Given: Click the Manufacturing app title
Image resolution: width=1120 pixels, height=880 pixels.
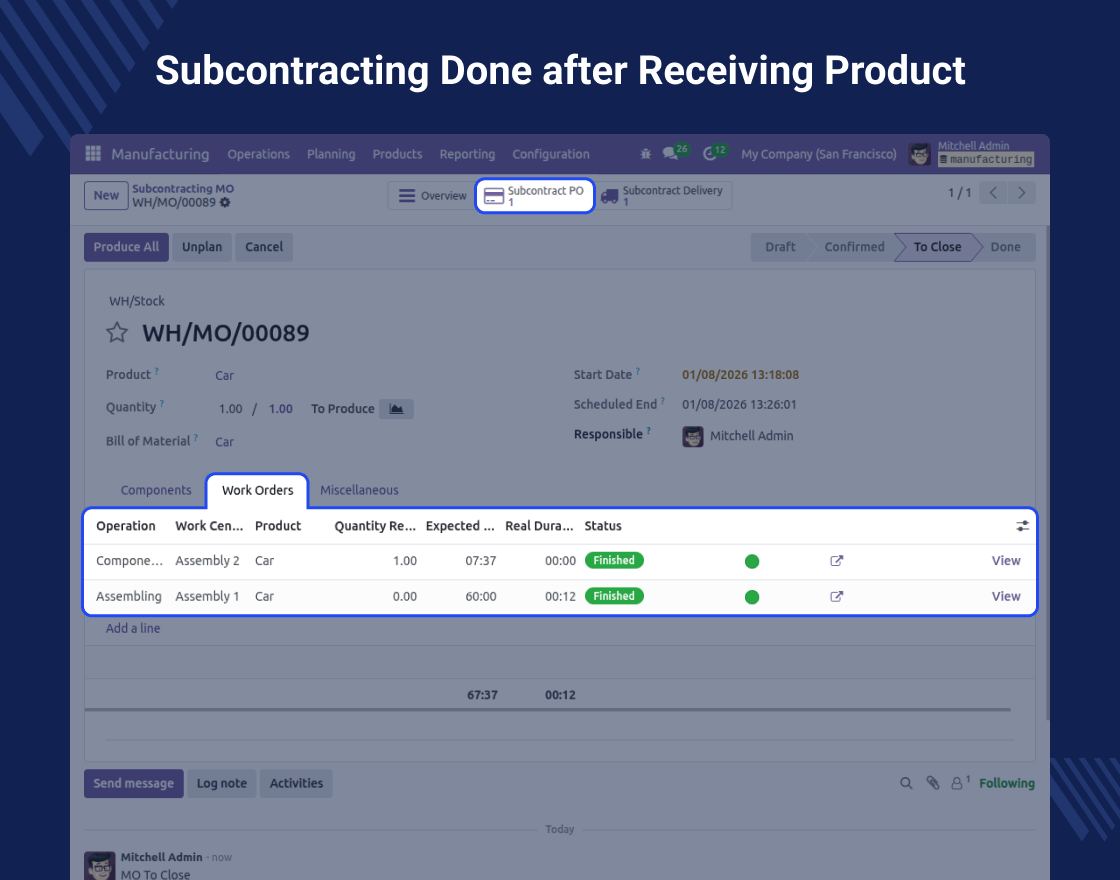Looking at the screenshot, I should coord(160,154).
